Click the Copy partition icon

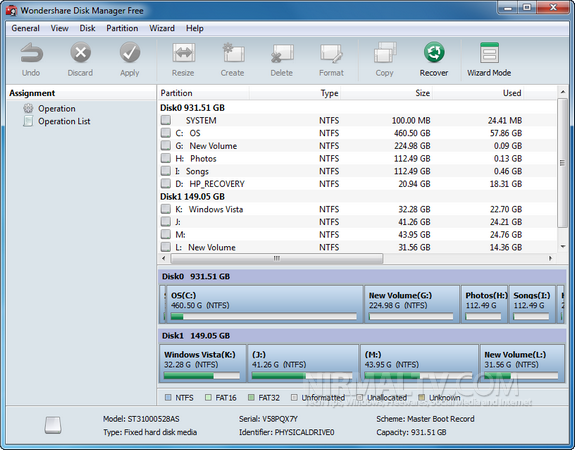[x=385, y=53]
